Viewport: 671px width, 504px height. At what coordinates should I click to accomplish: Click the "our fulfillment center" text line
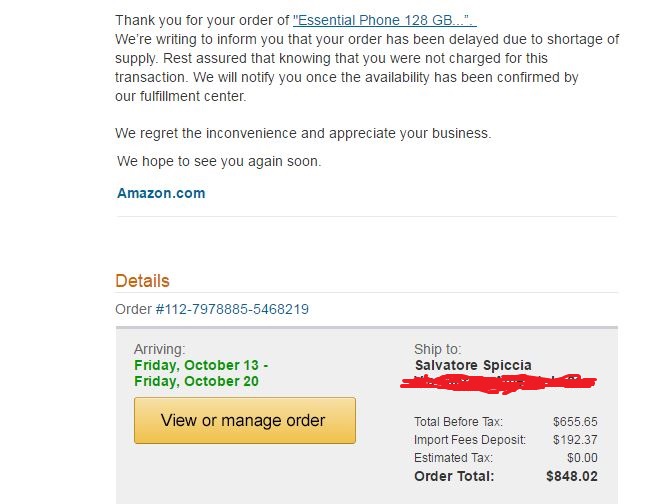point(181,96)
